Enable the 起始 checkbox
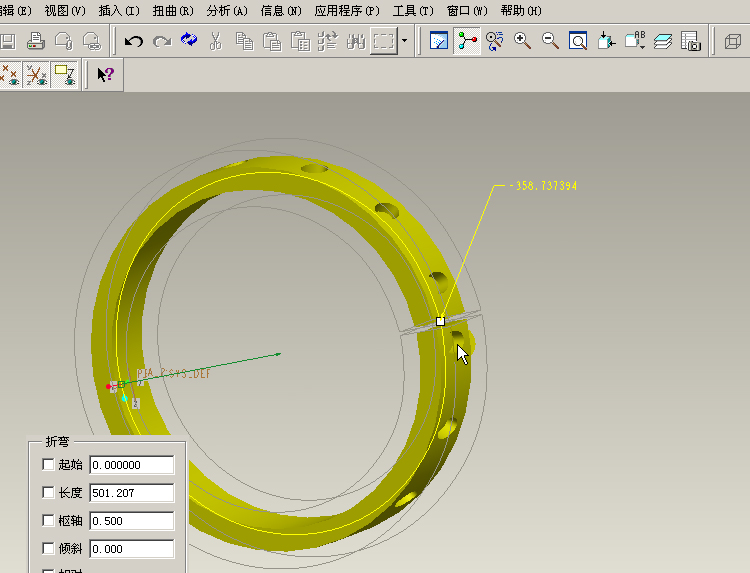This screenshot has width=750, height=573. click(48, 465)
